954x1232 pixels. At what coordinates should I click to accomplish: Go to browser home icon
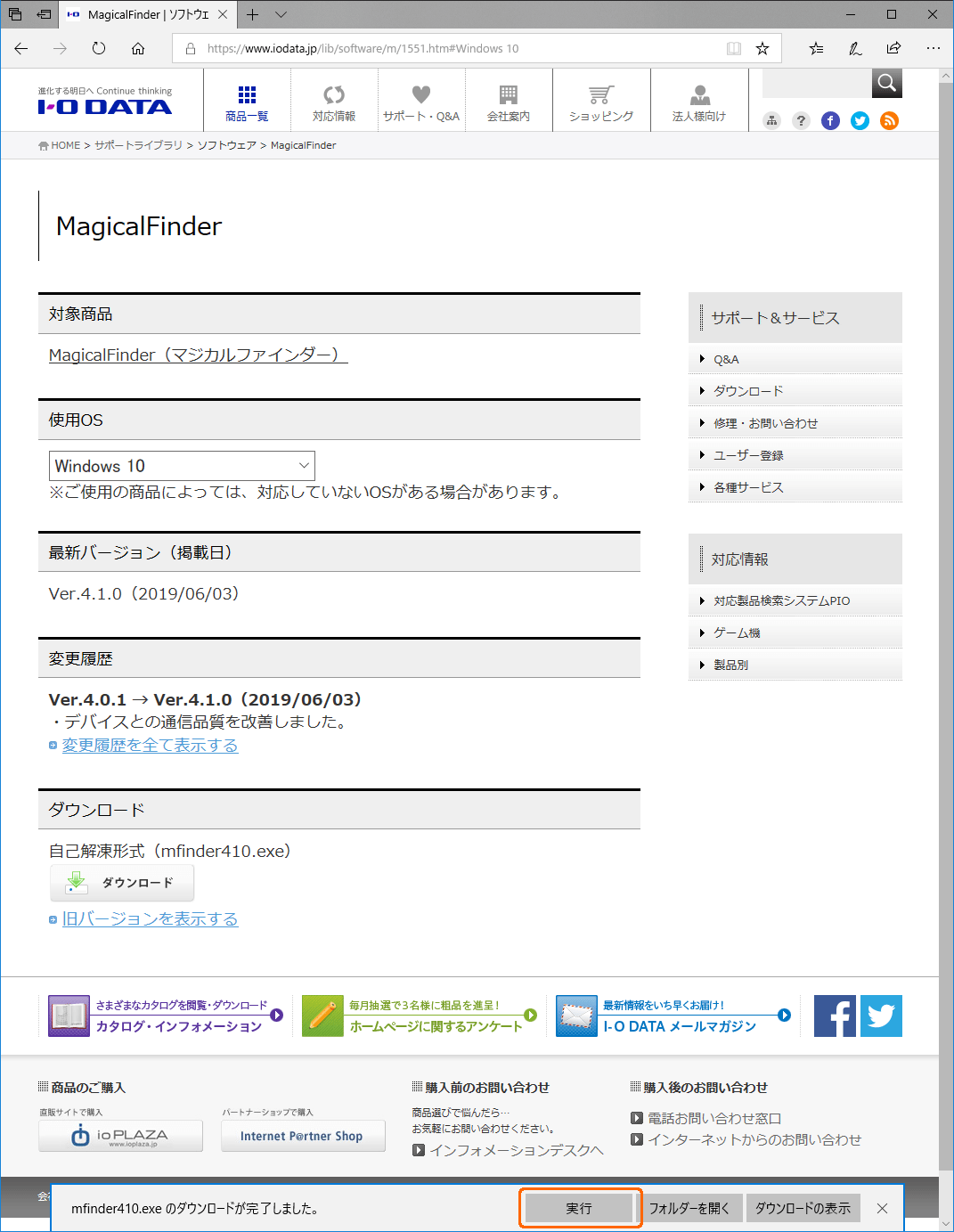[x=138, y=48]
